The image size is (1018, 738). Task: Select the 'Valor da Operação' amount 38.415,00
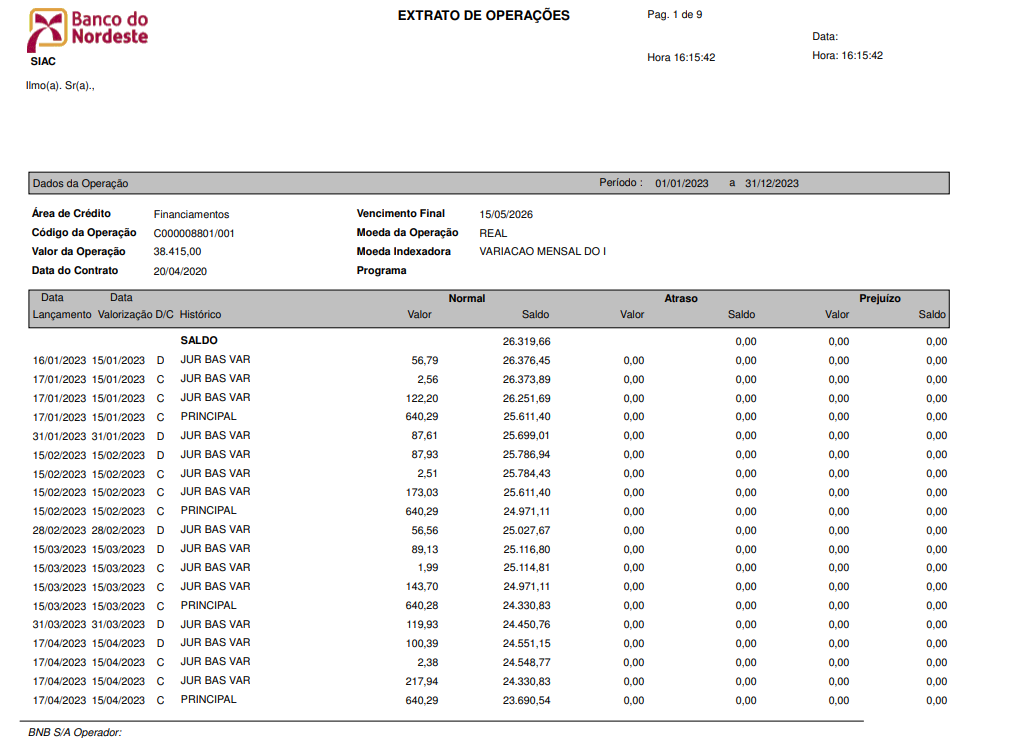point(177,252)
